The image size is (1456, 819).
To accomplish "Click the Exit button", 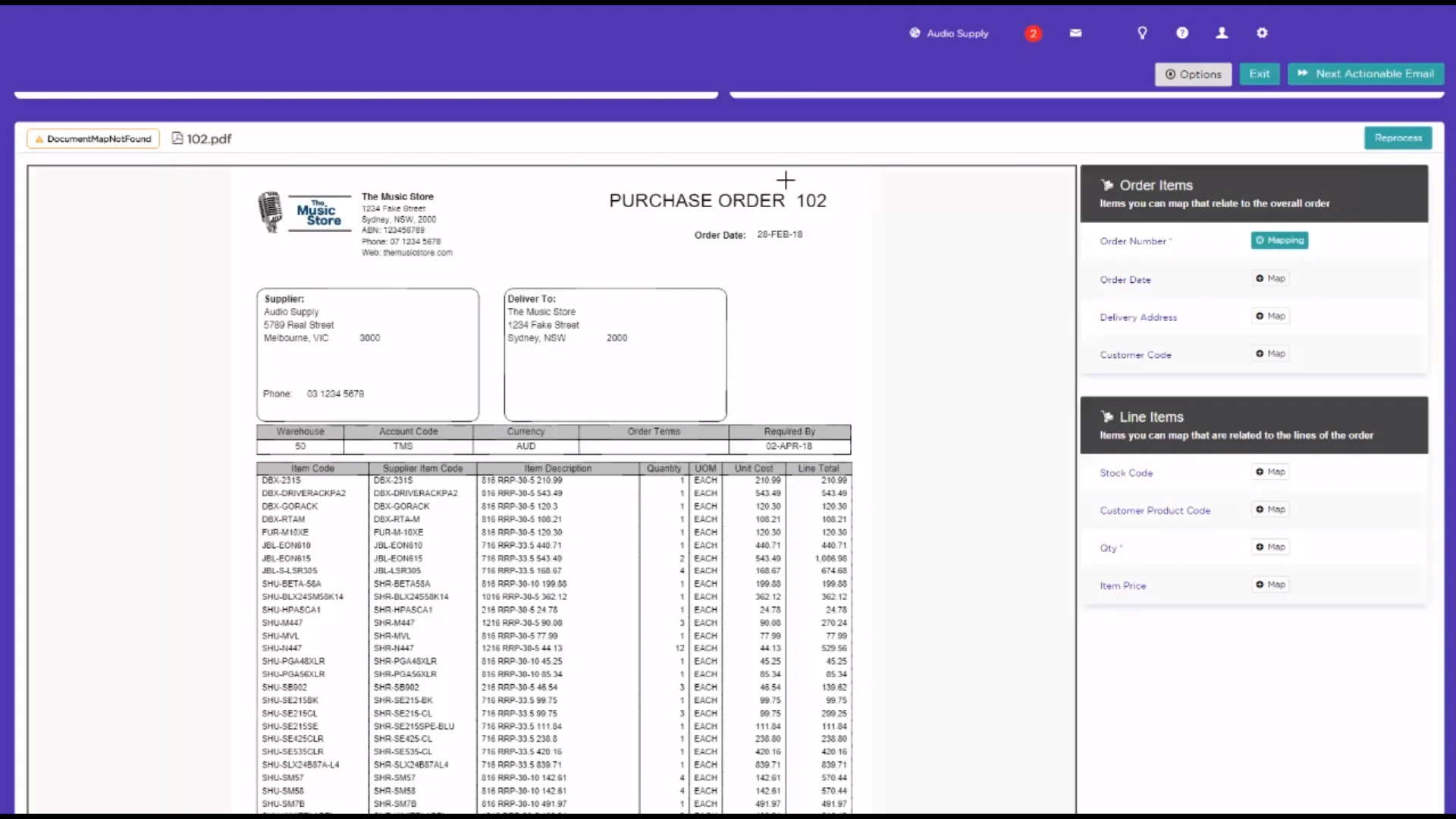I will [x=1260, y=74].
